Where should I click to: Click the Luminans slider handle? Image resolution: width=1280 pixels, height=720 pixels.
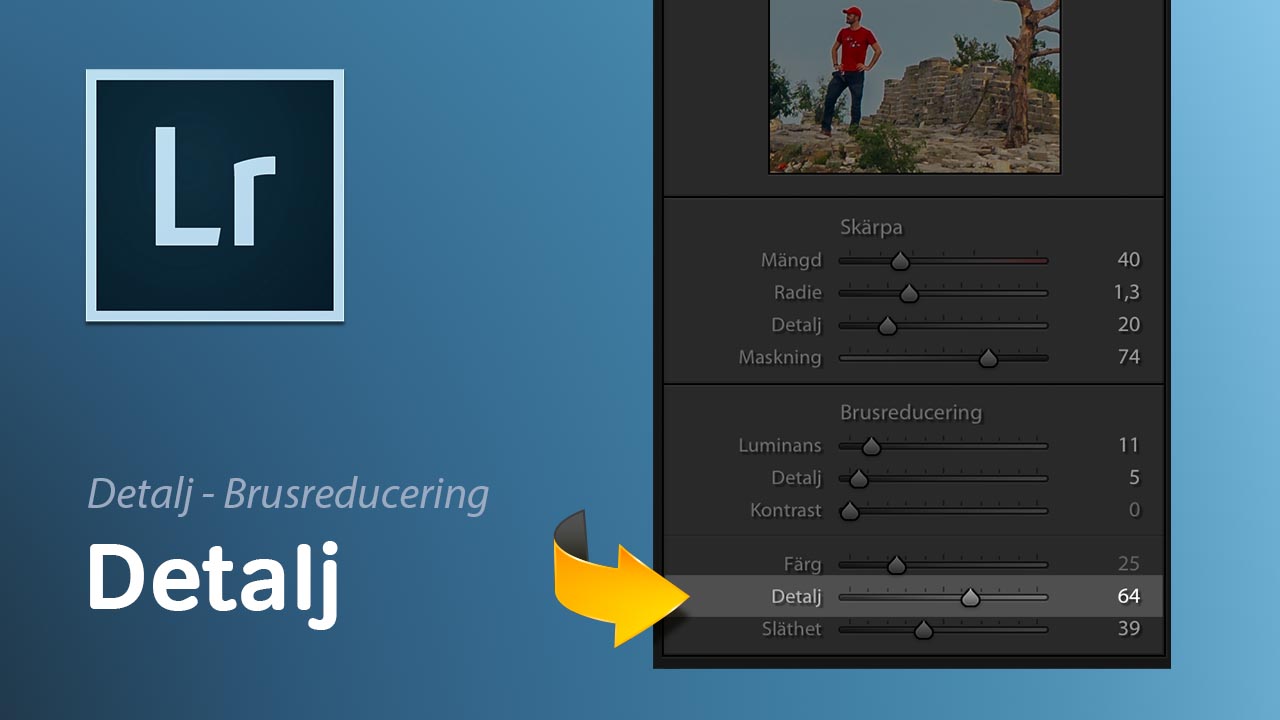click(x=871, y=446)
